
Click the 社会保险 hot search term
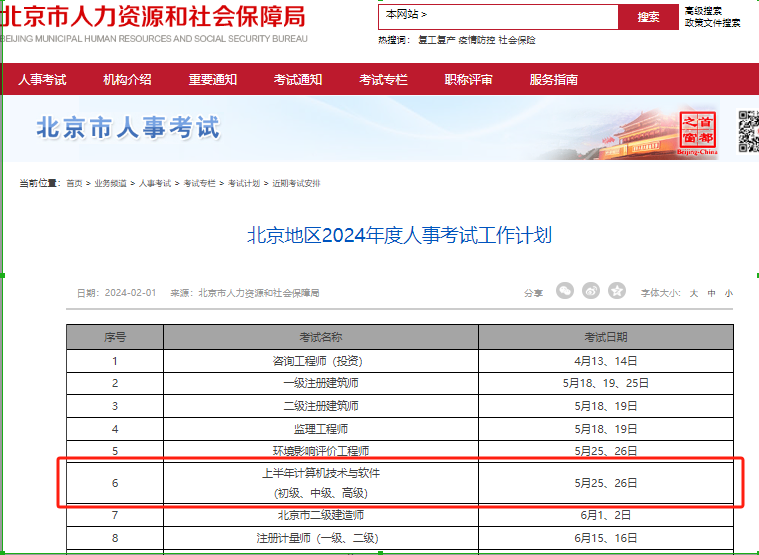click(x=517, y=40)
